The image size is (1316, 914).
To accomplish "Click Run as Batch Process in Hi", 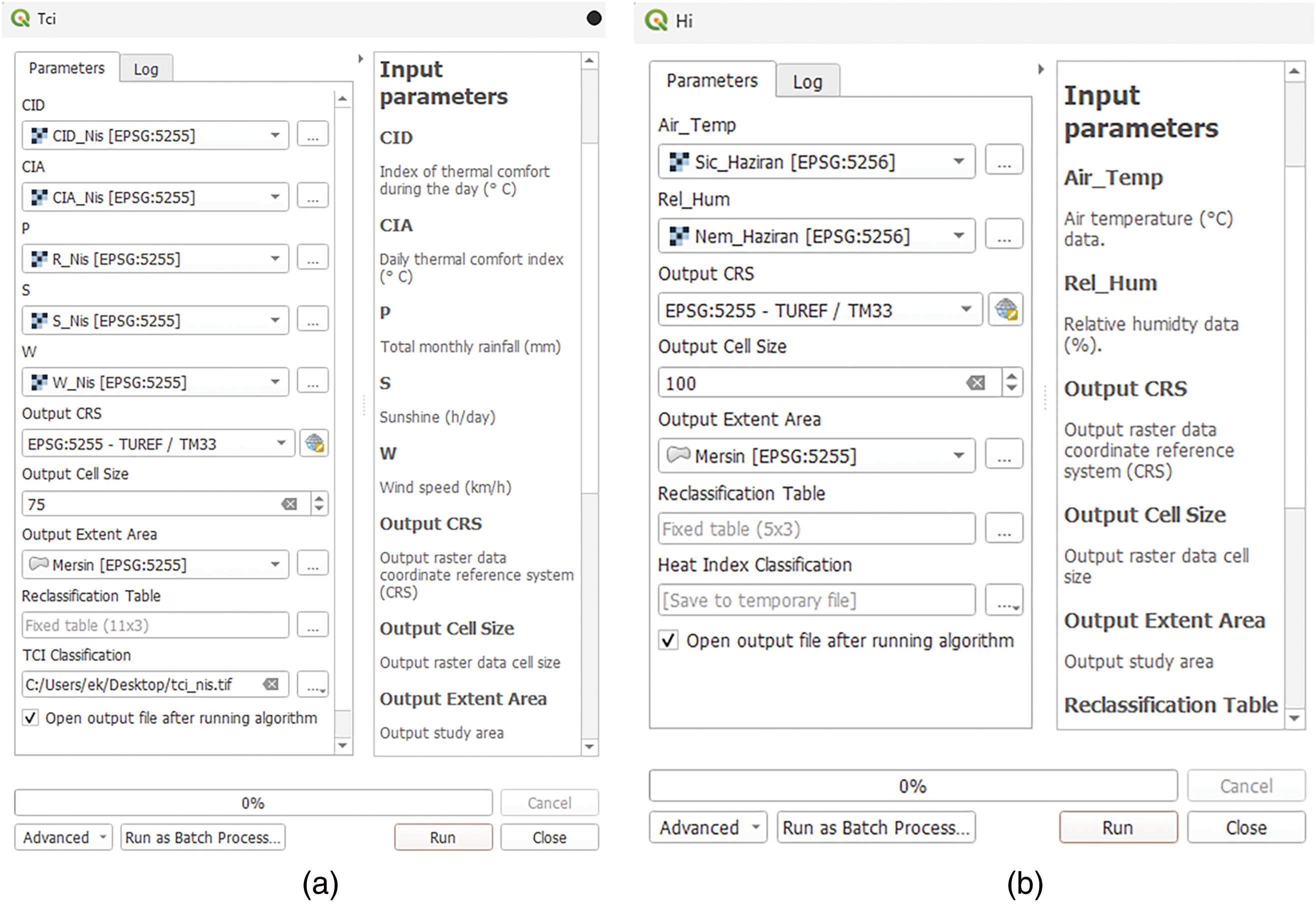I will 876,827.
